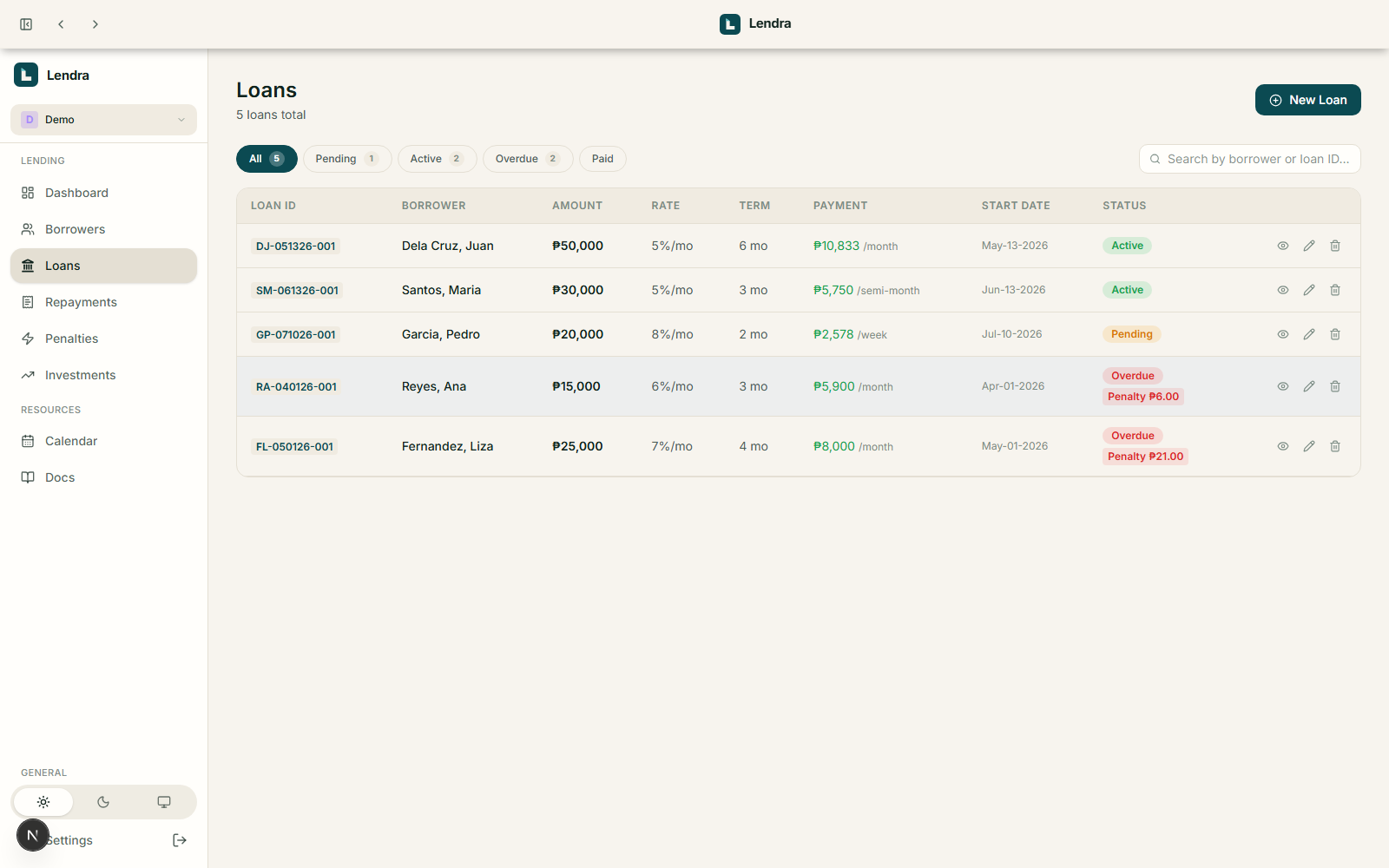The image size is (1389, 868).
Task: Filter by Overdue loans
Action: coord(528,159)
